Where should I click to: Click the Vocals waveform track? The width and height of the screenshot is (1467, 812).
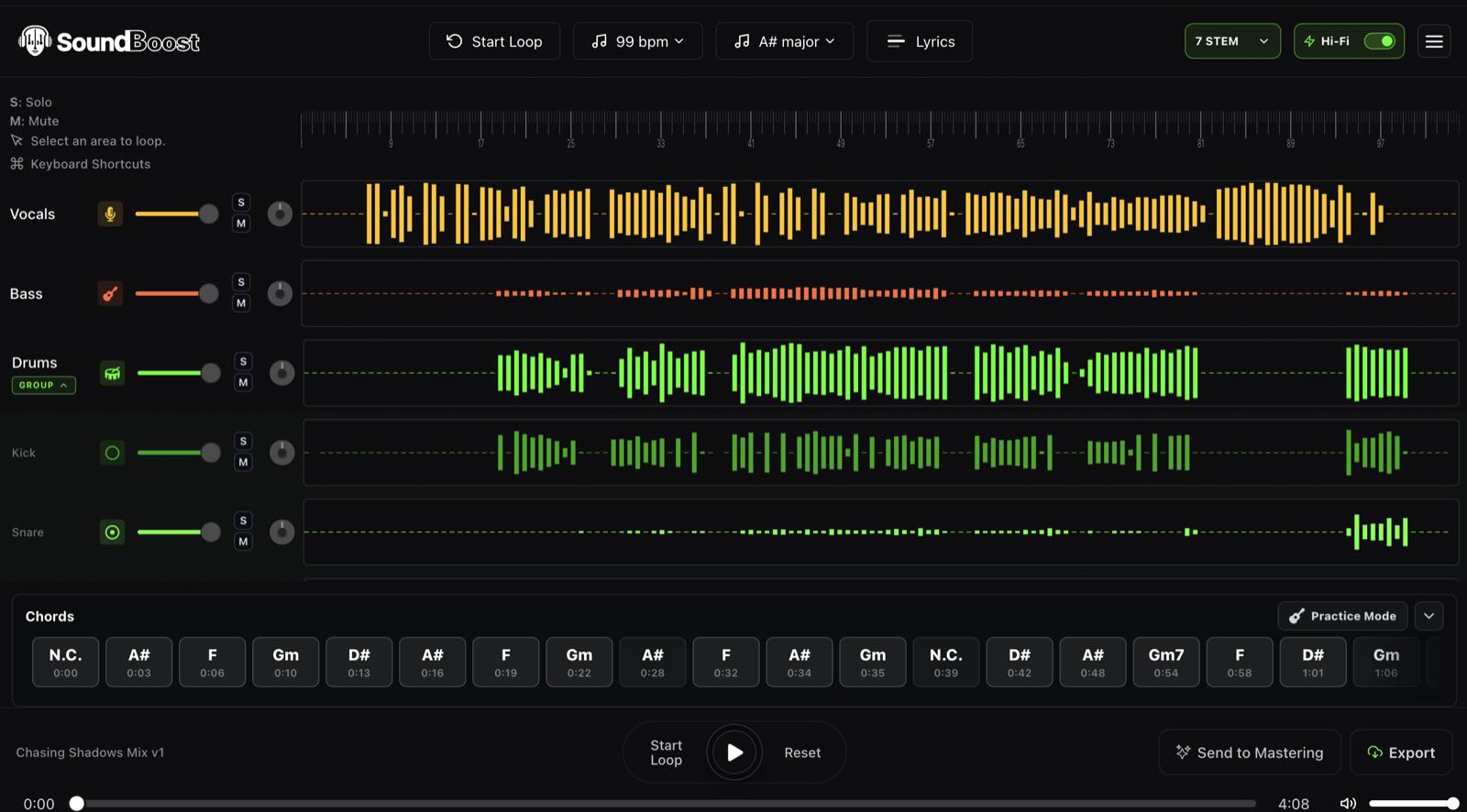(880, 214)
